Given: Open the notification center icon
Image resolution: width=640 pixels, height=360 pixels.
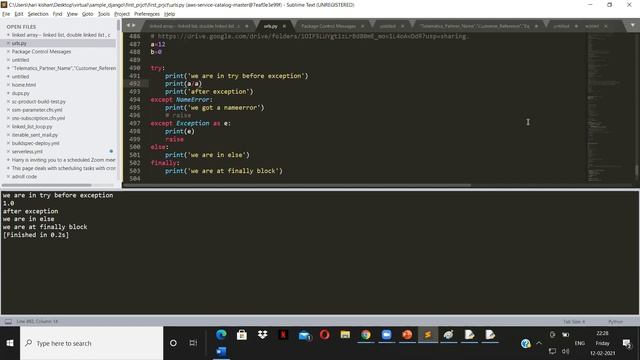Looking at the screenshot, I should point(627,344).
